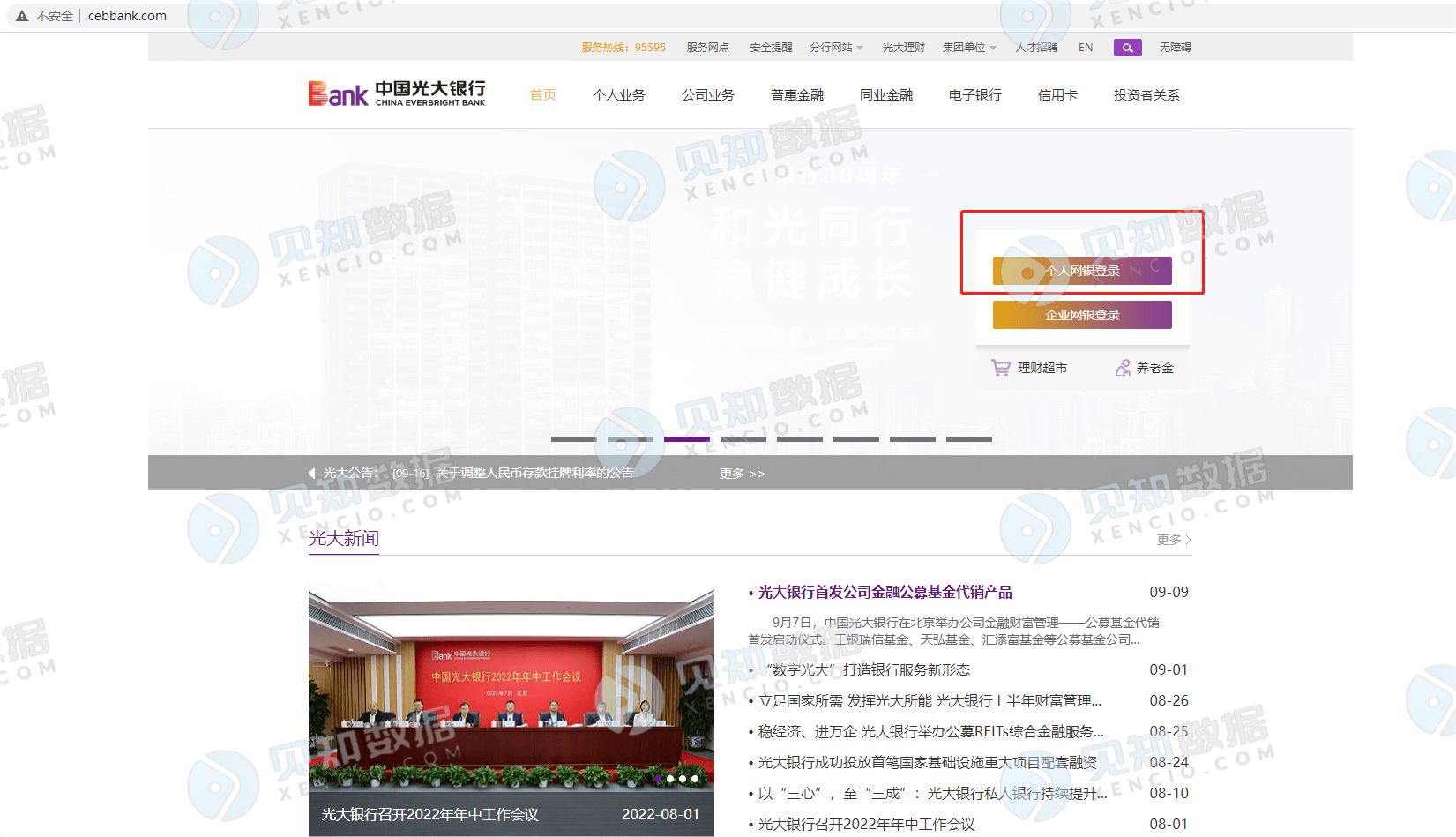1456x837 pixels.
Task: Click the purple search icon button
Action: [x=1127, y=48]
